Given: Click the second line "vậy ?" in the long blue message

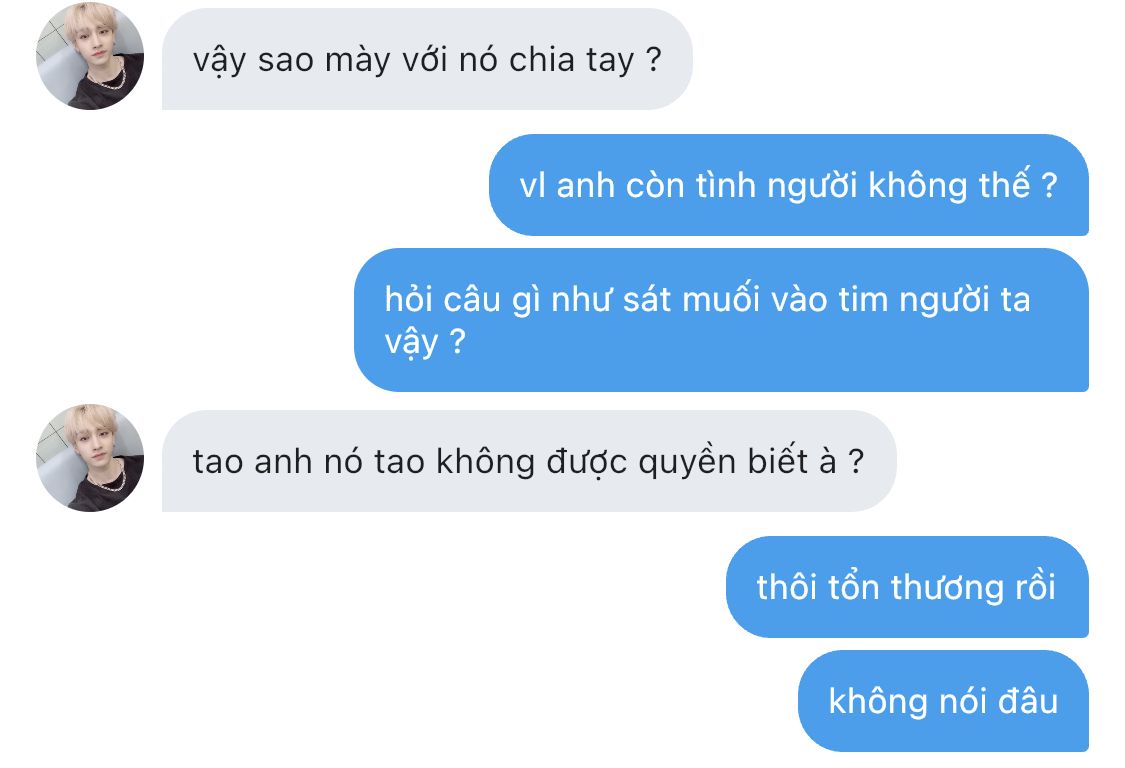Looking at the screenshot, I should (x=425, y=342).
